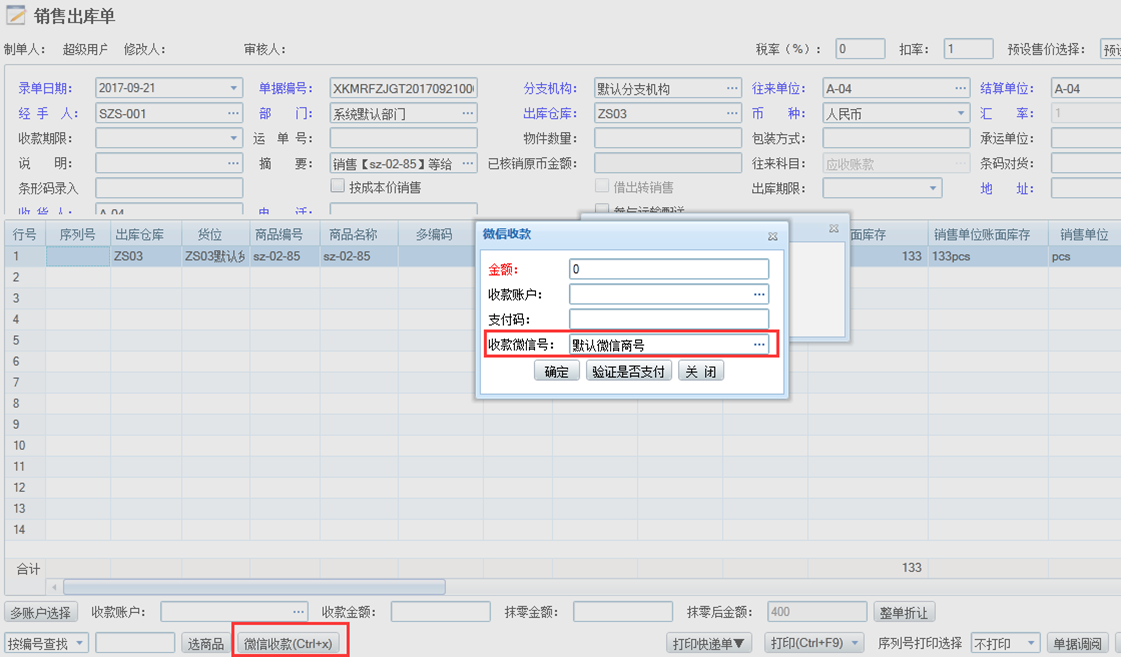
Task: Click inside the 金额 amount input field
Action: 668,268
